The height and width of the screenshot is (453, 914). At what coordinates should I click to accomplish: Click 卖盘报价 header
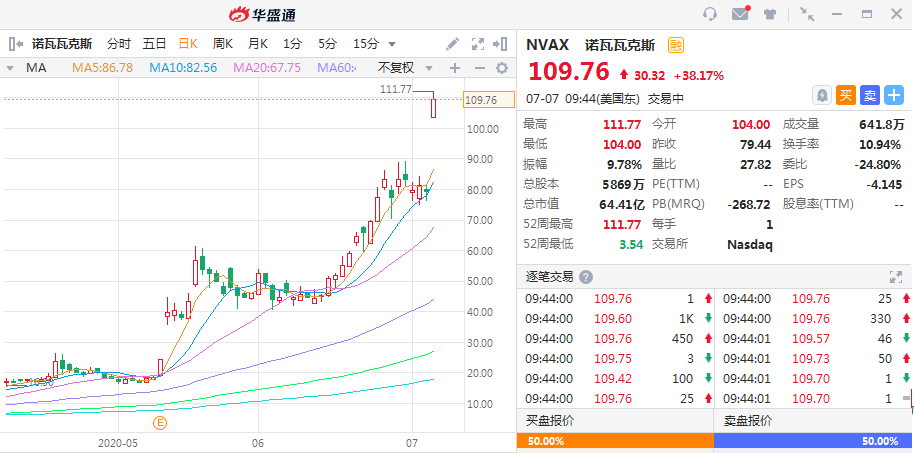click(x=748, y=421)
